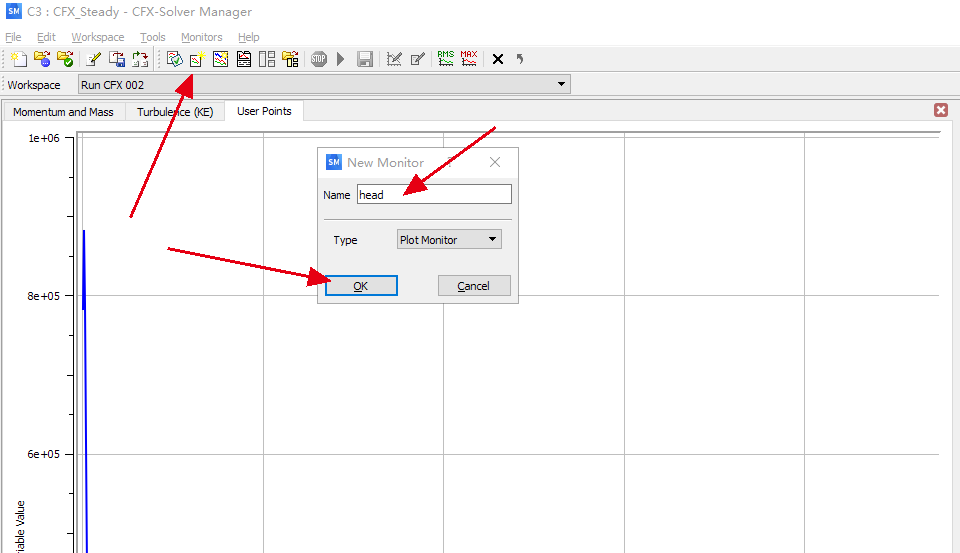The width and height of the screenshot is (960, 553).
Task: Click the Name field containing 'head'
Action: tap(434, 195)
